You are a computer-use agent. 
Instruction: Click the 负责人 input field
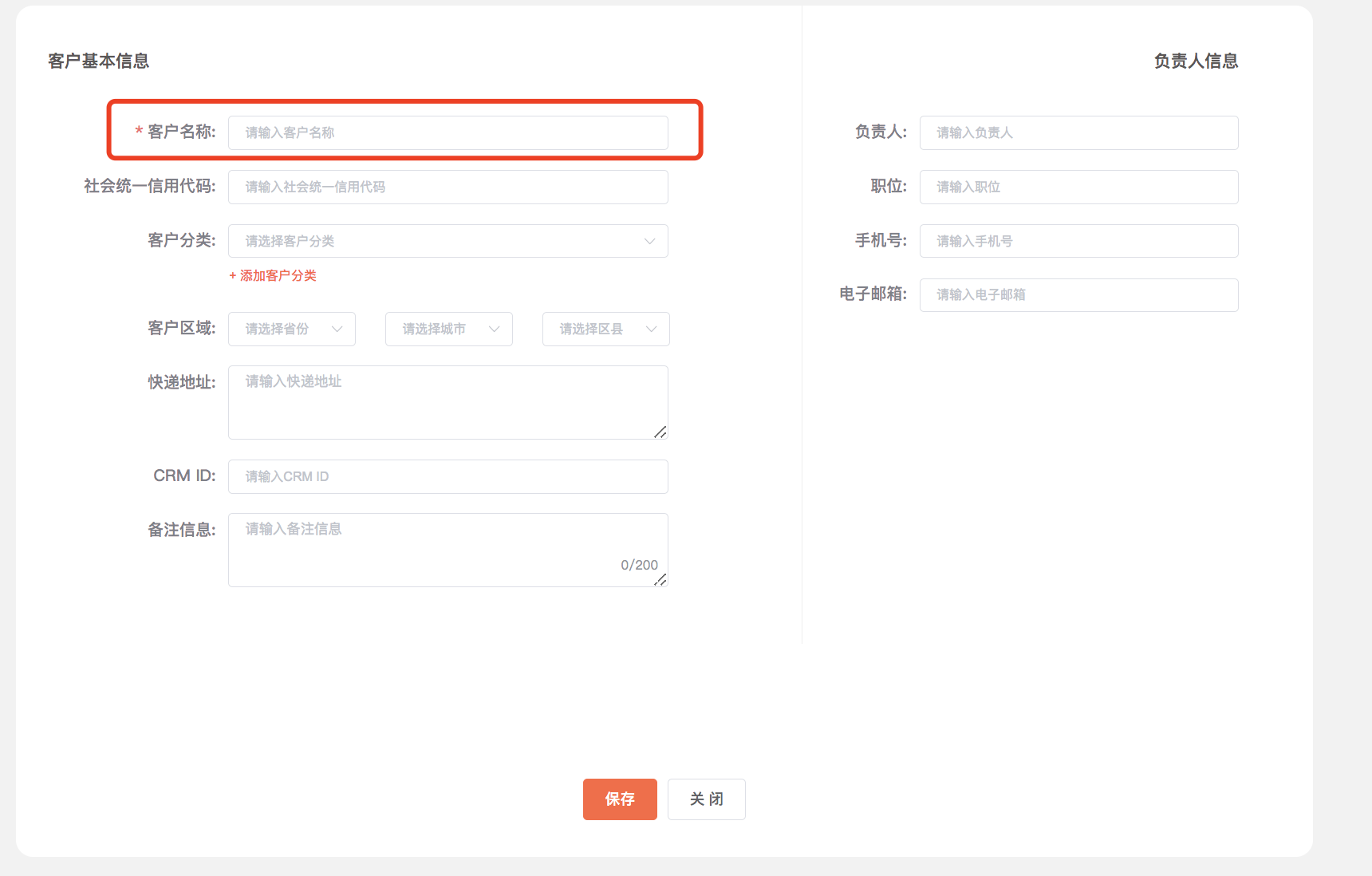point(1078,132)
